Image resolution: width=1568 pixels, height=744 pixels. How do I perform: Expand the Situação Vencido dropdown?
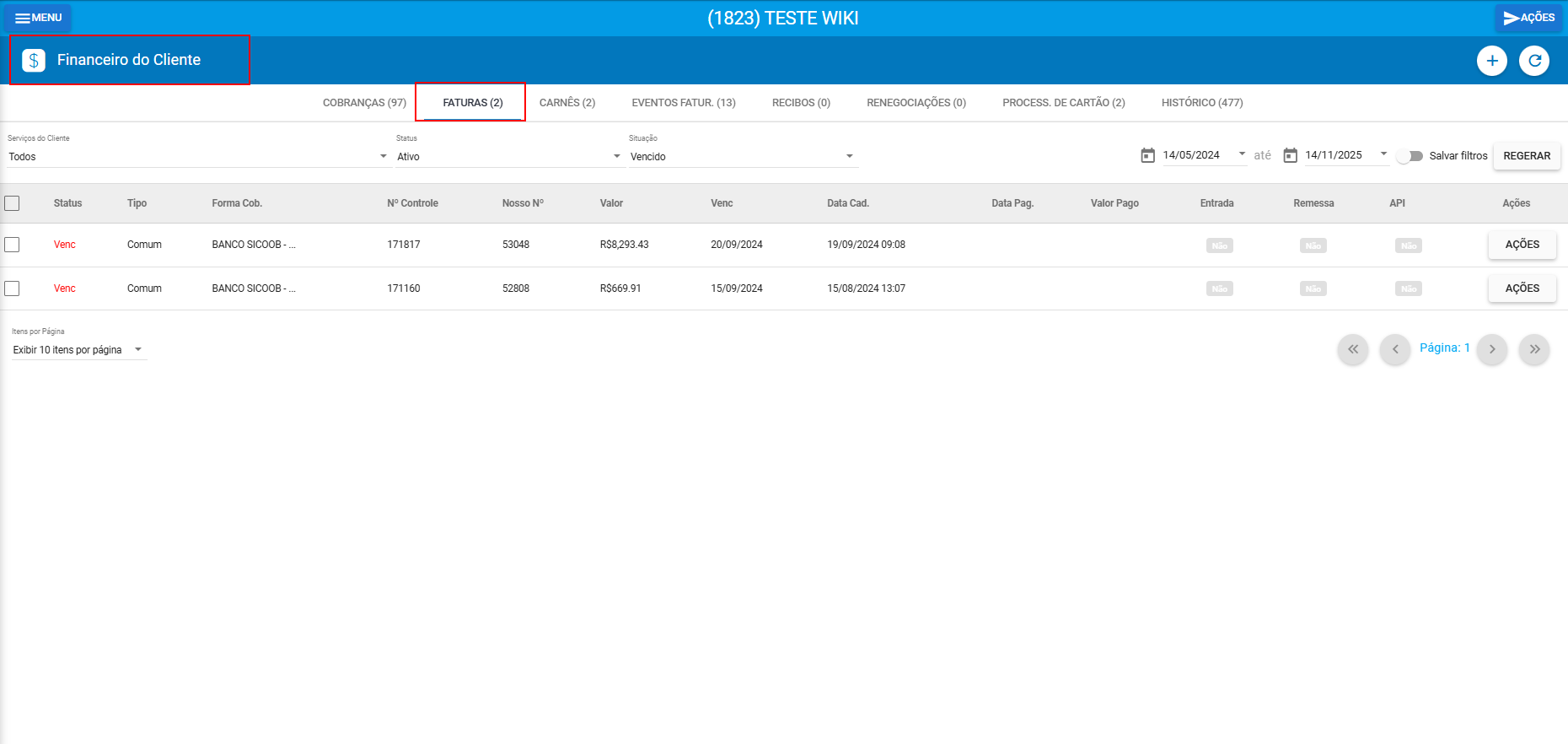743,157
